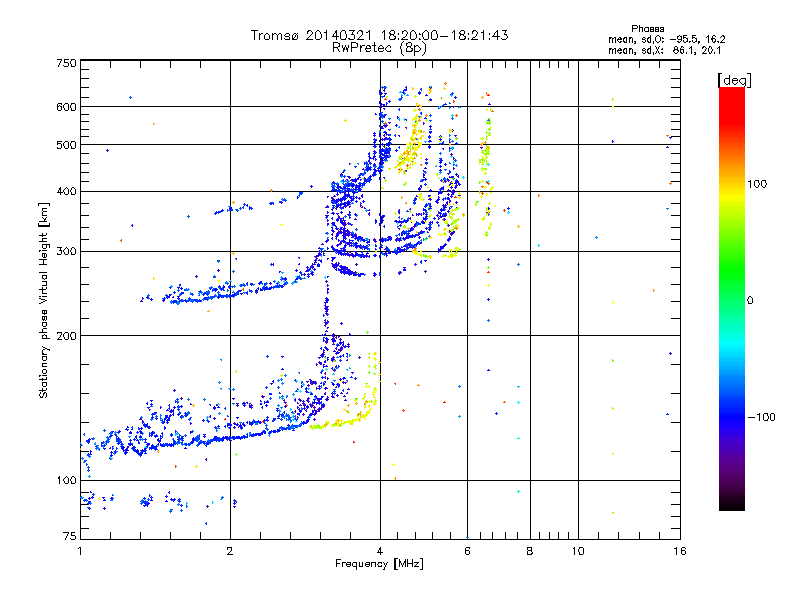Click the black bottom of the phase colorbar

click(732, 503)
